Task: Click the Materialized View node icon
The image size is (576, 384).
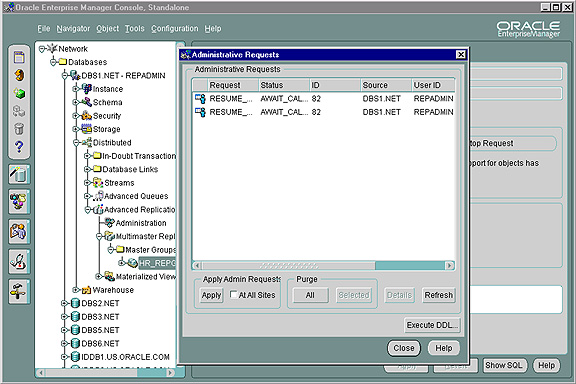Action: coord(109,276)
